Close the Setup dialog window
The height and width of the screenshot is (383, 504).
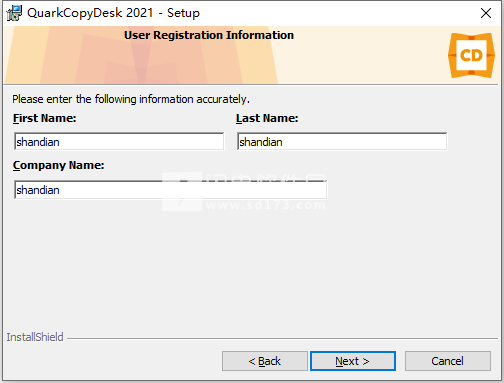486,13
